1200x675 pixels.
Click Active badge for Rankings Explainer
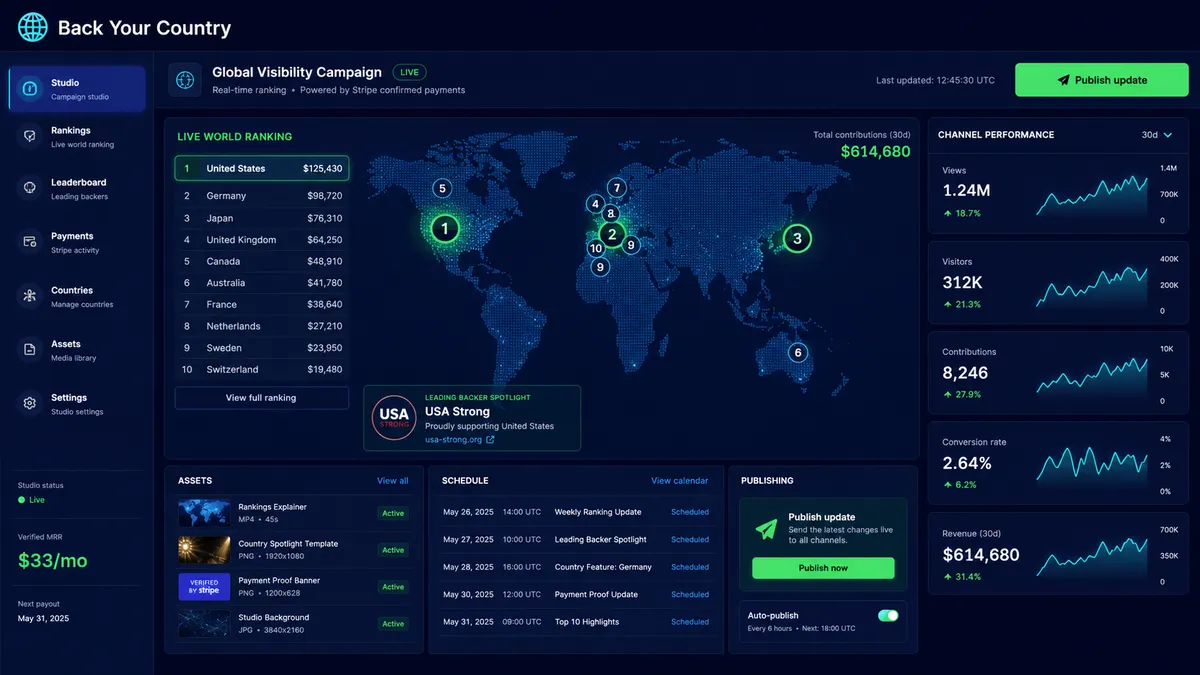click(x=393, y=513)
